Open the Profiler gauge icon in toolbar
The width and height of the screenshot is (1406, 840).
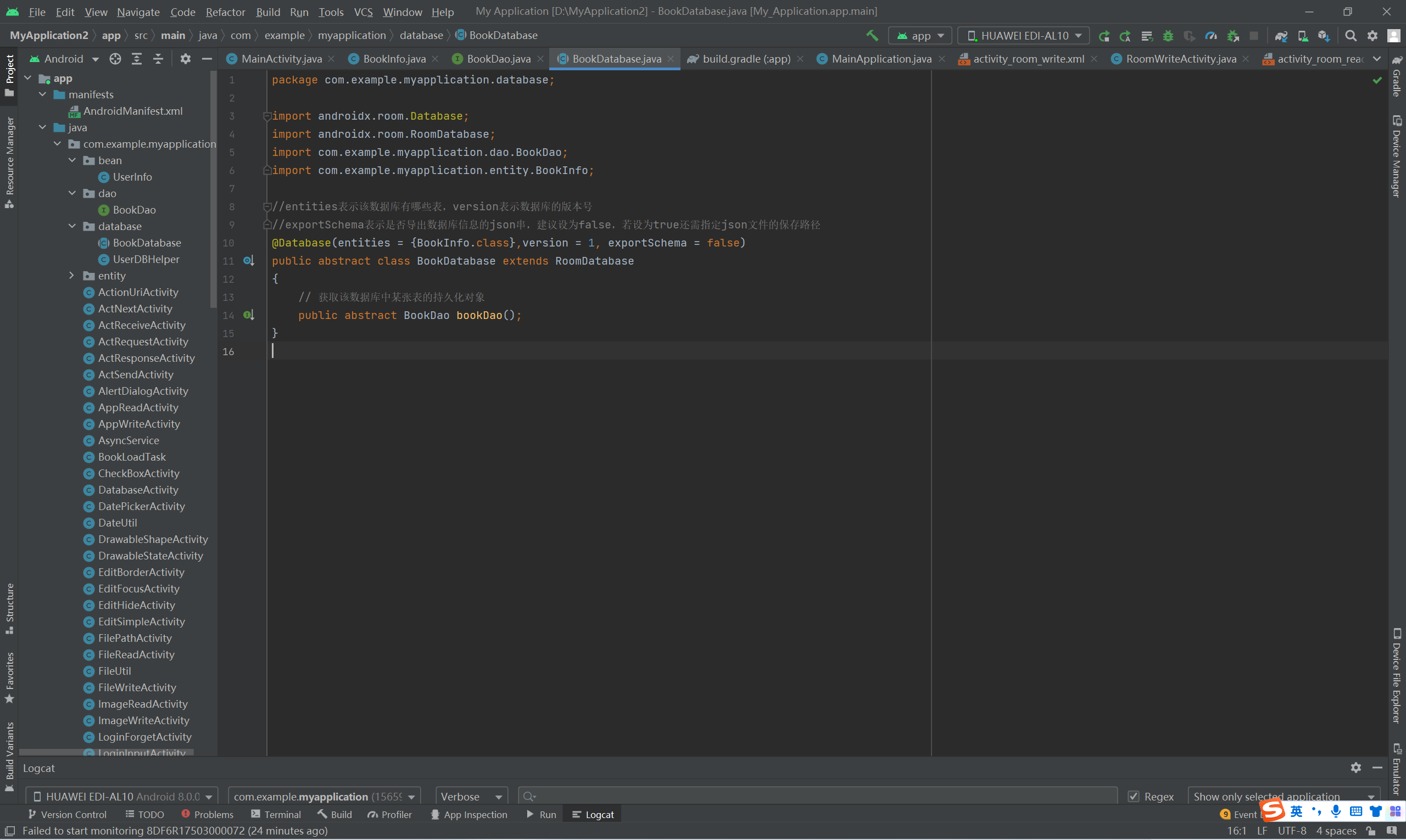tap(1210, 36)
